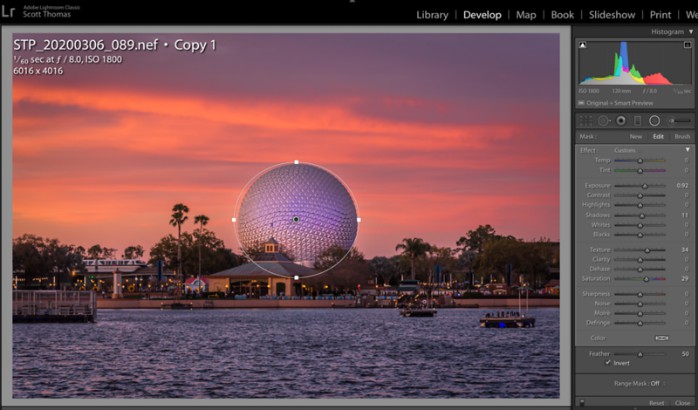Click the Saturation slider handle
Image resolution: width=698 pixels, height=410 pixels.
tap(646, 279)
